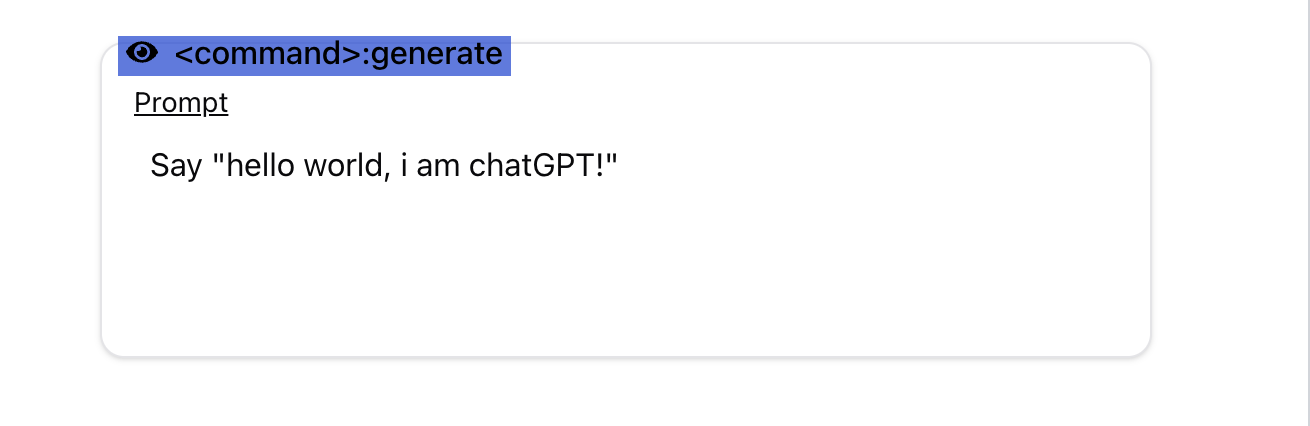Image resolution: width=1310 pixels, height=426 pixels.
Task: Toggle the eye icon on generate command
Action: (143, 53)
